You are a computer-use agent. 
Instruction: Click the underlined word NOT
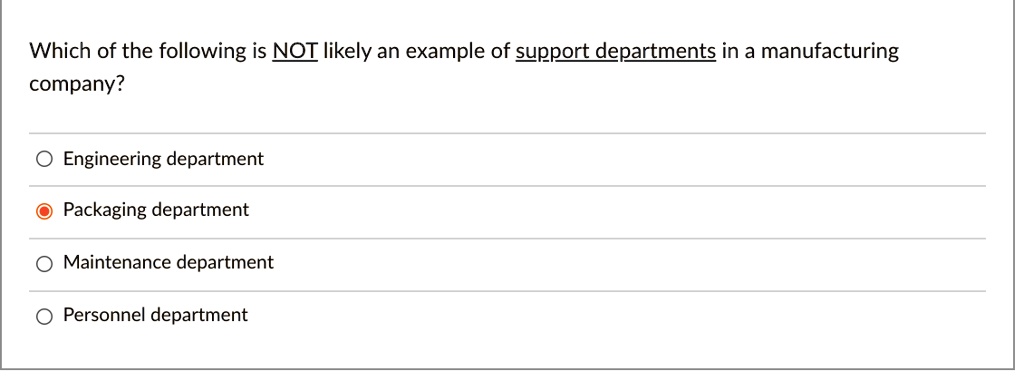pos(295,51)
